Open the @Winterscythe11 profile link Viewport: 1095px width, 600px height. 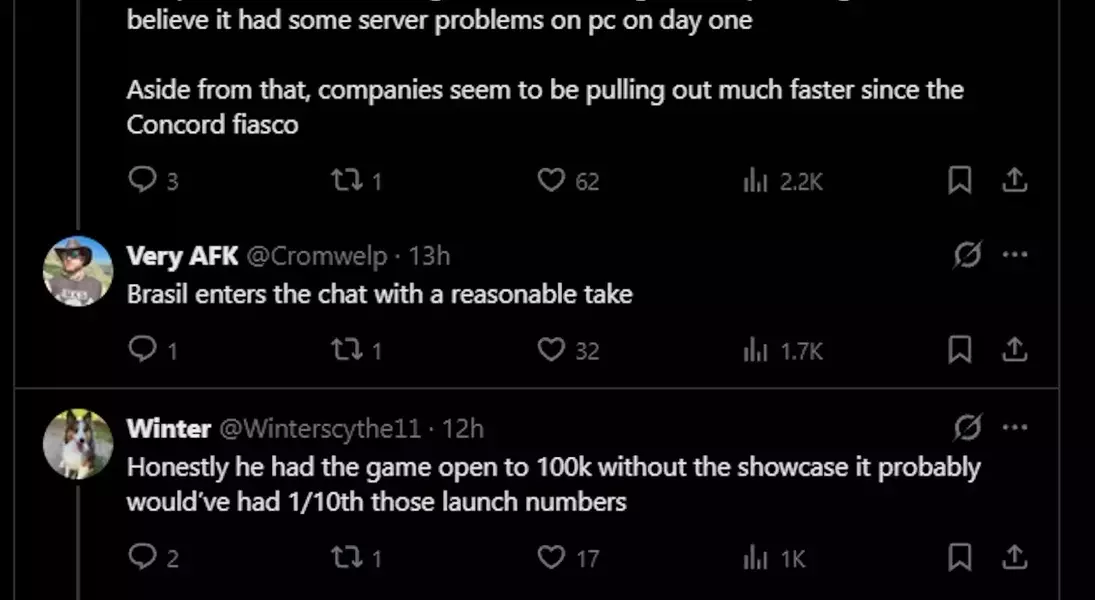(x=319, y=429)
